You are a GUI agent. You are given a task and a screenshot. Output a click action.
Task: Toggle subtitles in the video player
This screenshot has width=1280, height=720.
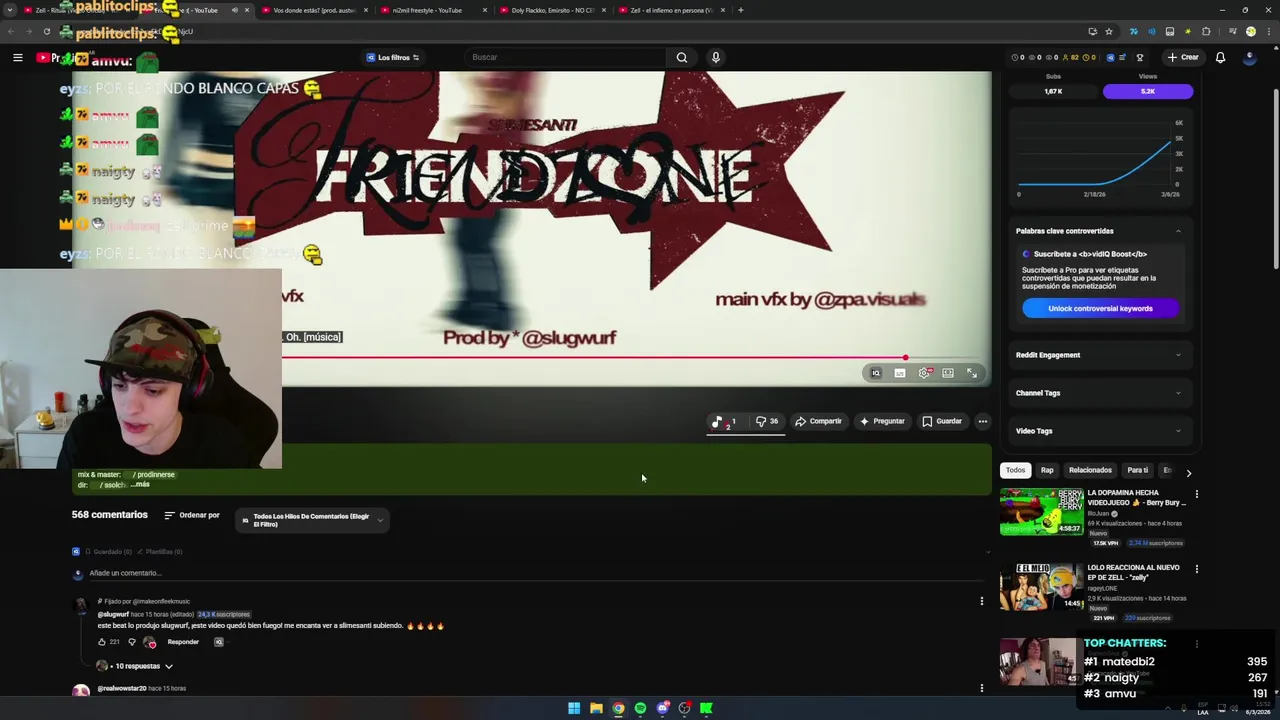(900, 373)
